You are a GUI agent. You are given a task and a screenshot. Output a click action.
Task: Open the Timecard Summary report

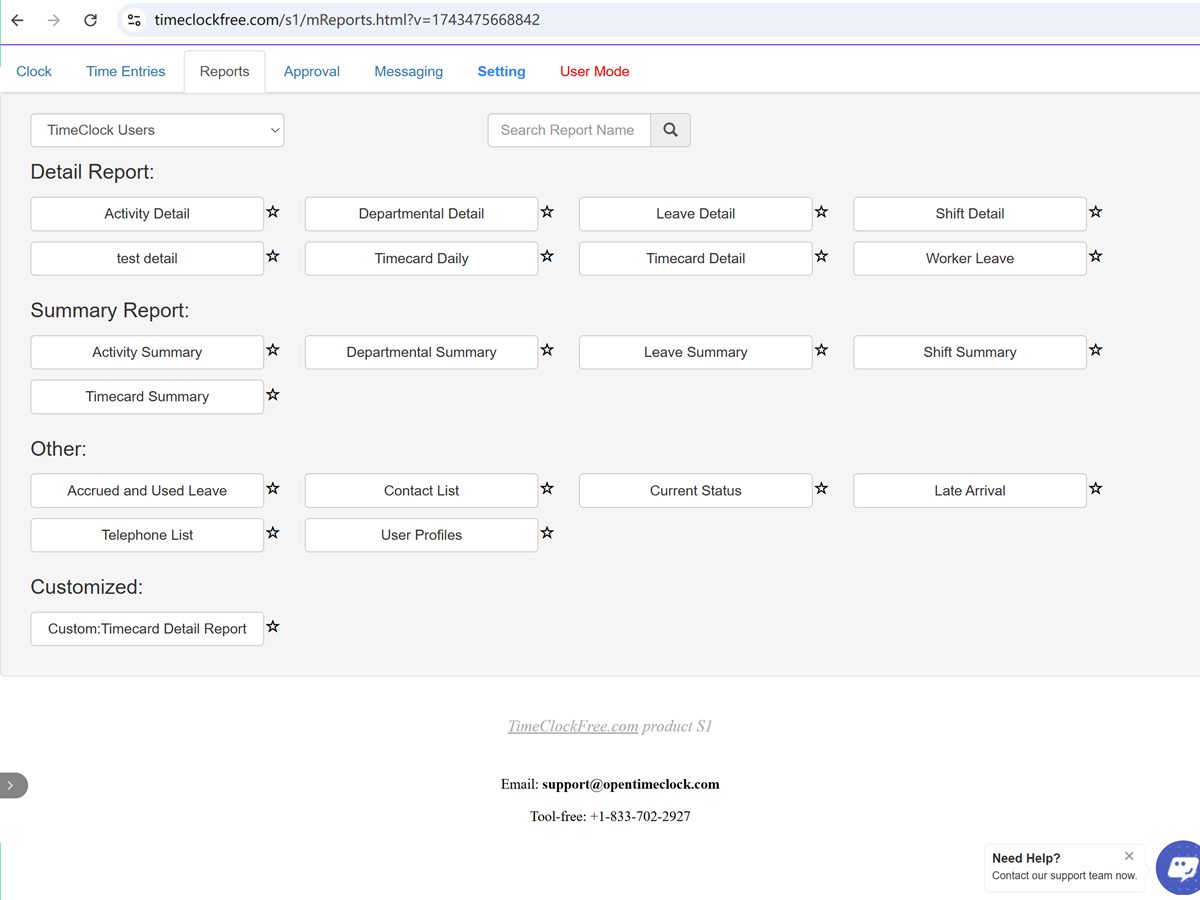pos(147,397)
